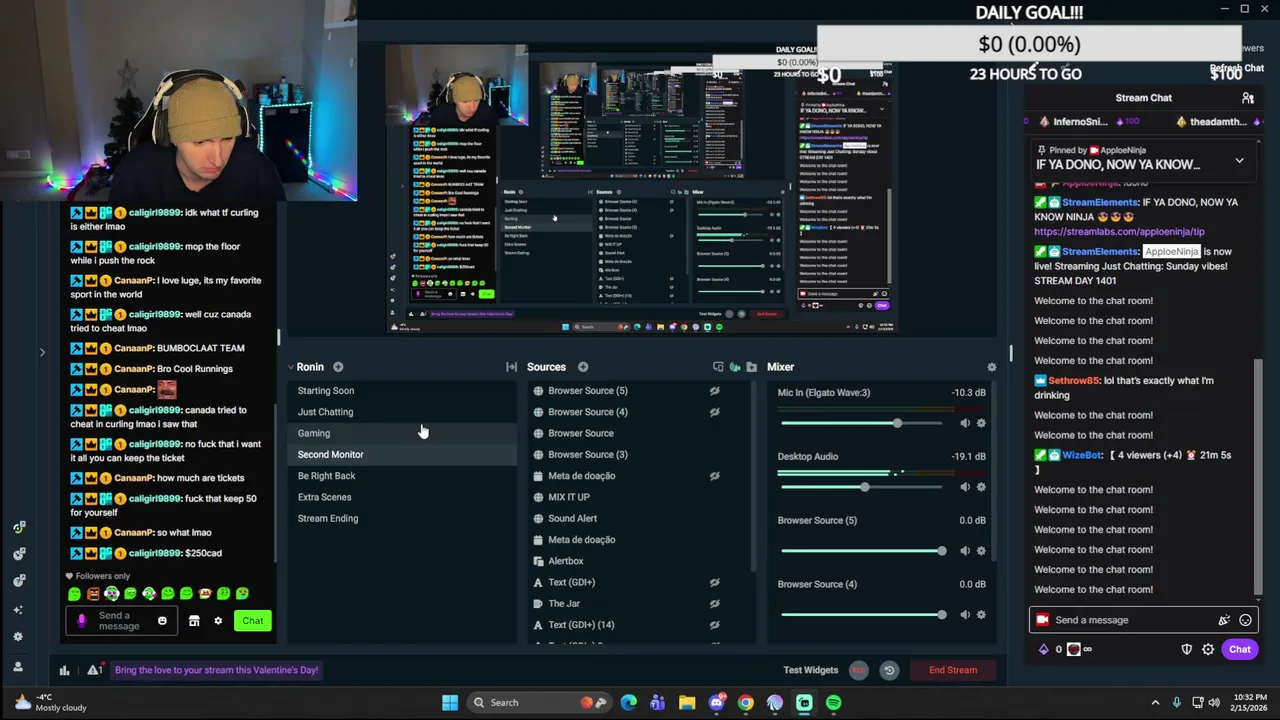Viewport: 1280px width, 720px height.
Task: Switch to the Be Right Back scene
Action: tap(326, 476)
